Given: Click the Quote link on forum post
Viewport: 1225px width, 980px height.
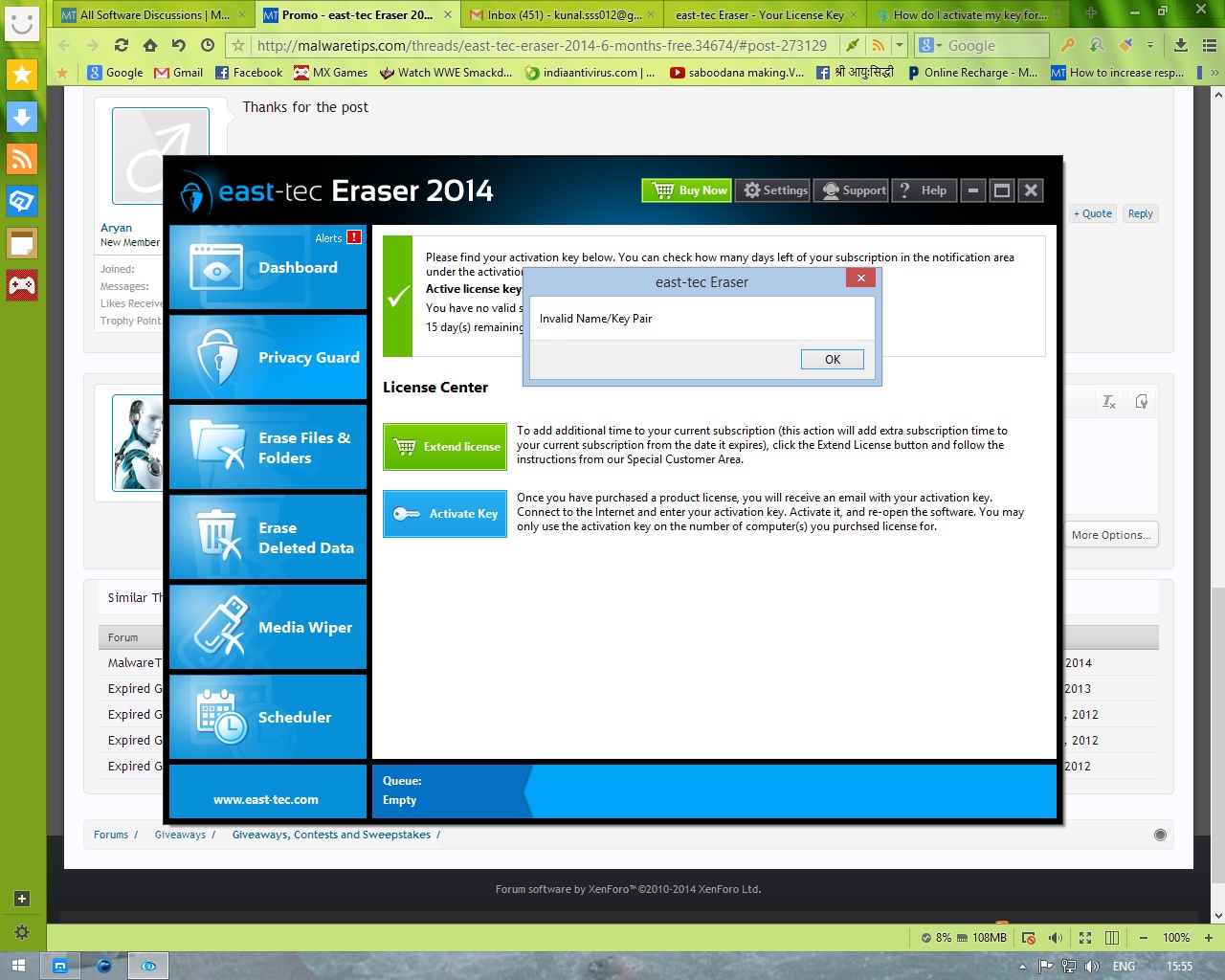Looking at the screenshot, I should [1093, 213].
